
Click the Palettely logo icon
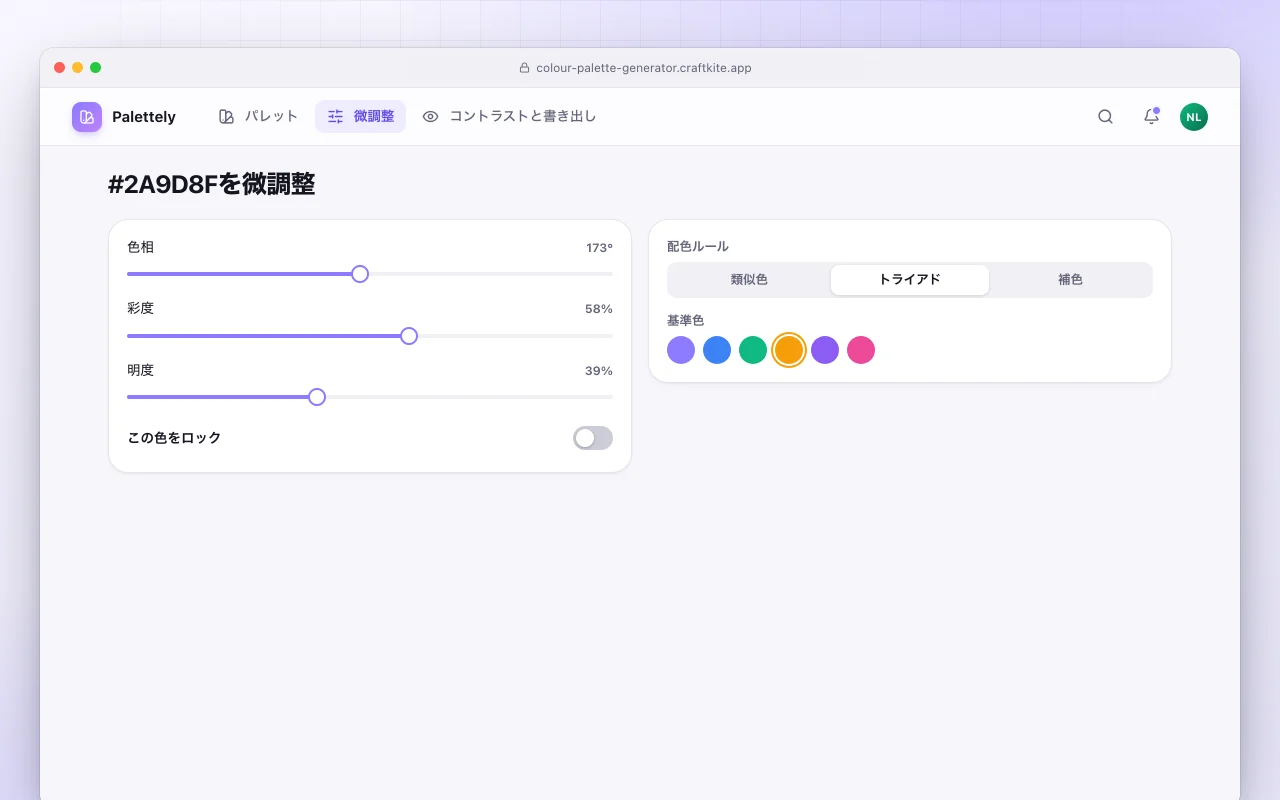tap(87, 117)
